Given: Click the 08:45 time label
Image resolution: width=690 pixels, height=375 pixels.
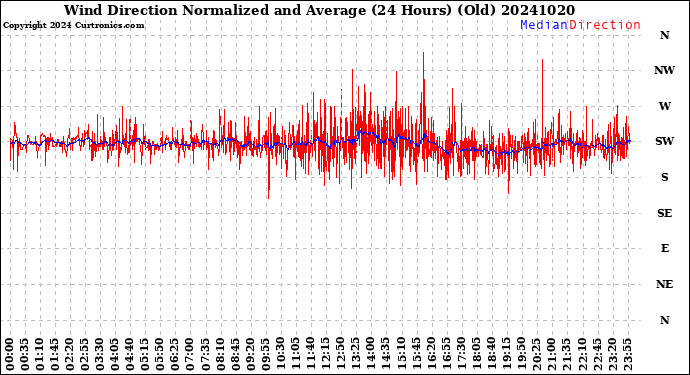Looking at the screenshot, I should tap(236, 354).
